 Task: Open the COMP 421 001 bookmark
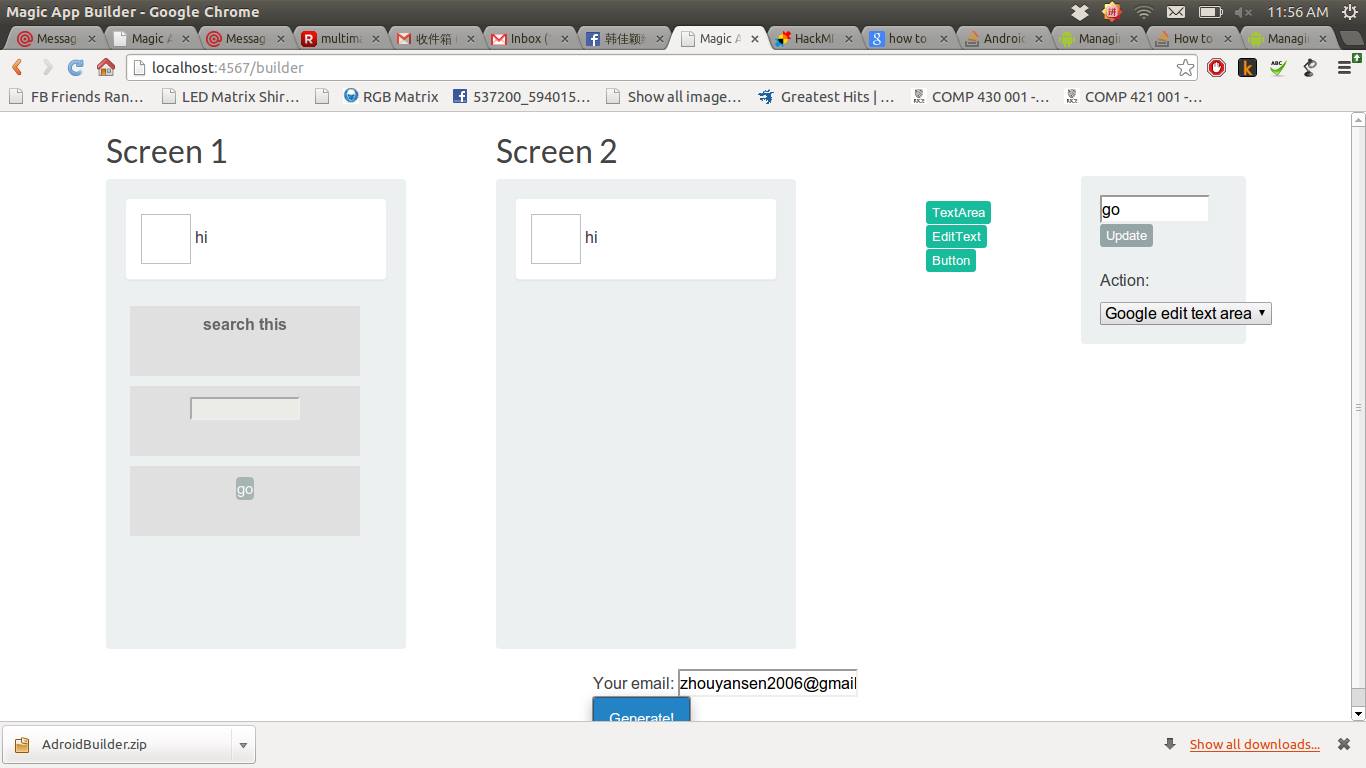(1133, 97)
